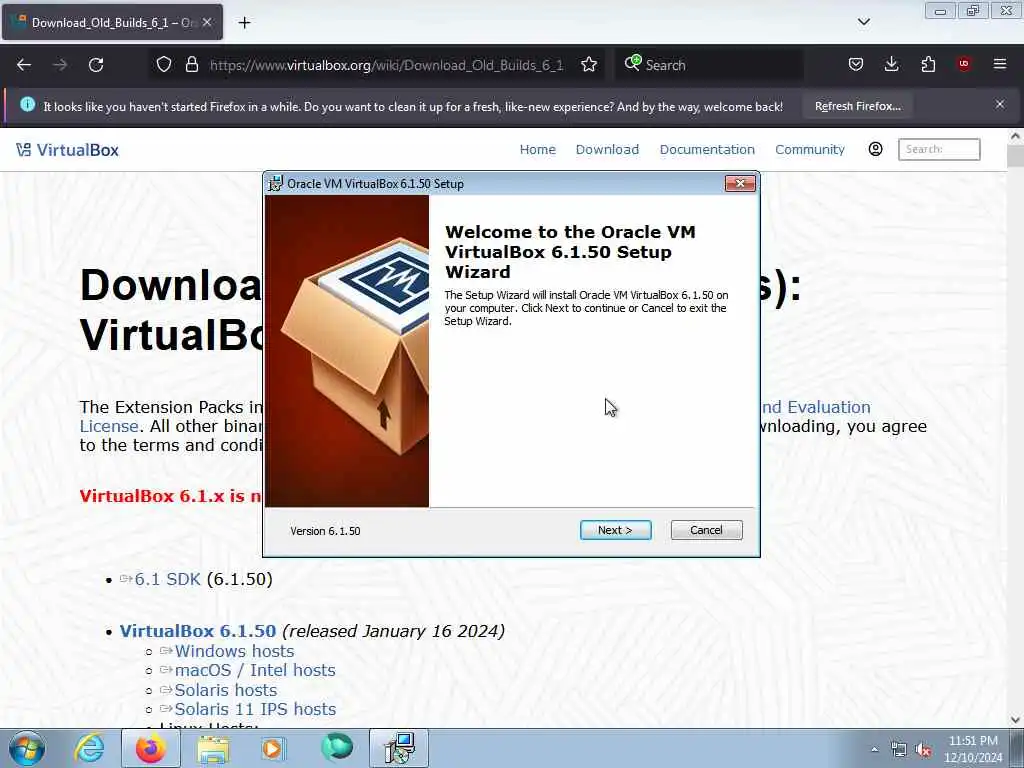The width and height of the screenshot is (1024, 768).
Task: Show hidden system tray icons
Action: pyautogui.click(x=874, y=749)
